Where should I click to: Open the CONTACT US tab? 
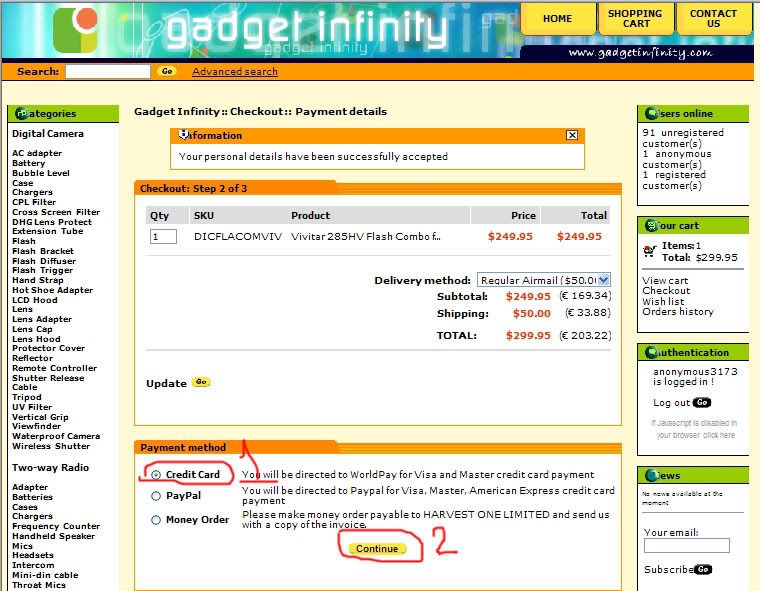click(713, 18)
